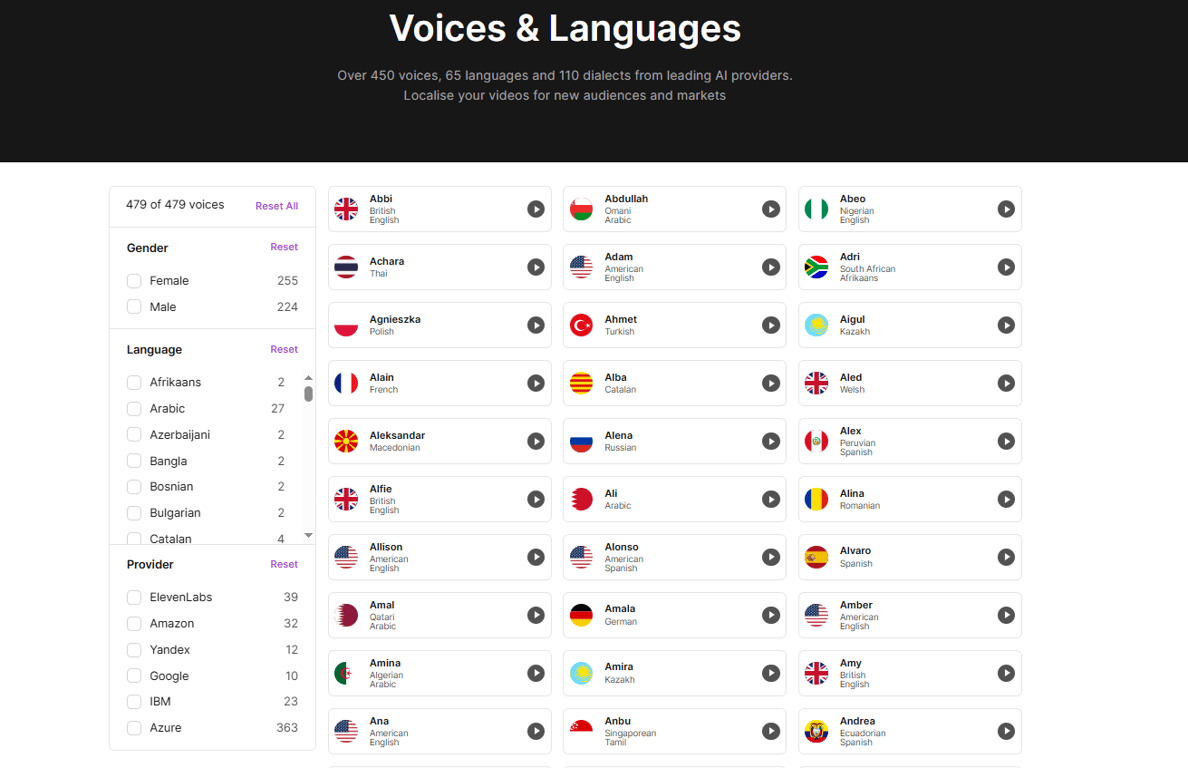Image resolution: width=1188 pixels, height=768 pixels.
Task: Play the Aled Welsh voice sample
Action: click(1005, 383)
